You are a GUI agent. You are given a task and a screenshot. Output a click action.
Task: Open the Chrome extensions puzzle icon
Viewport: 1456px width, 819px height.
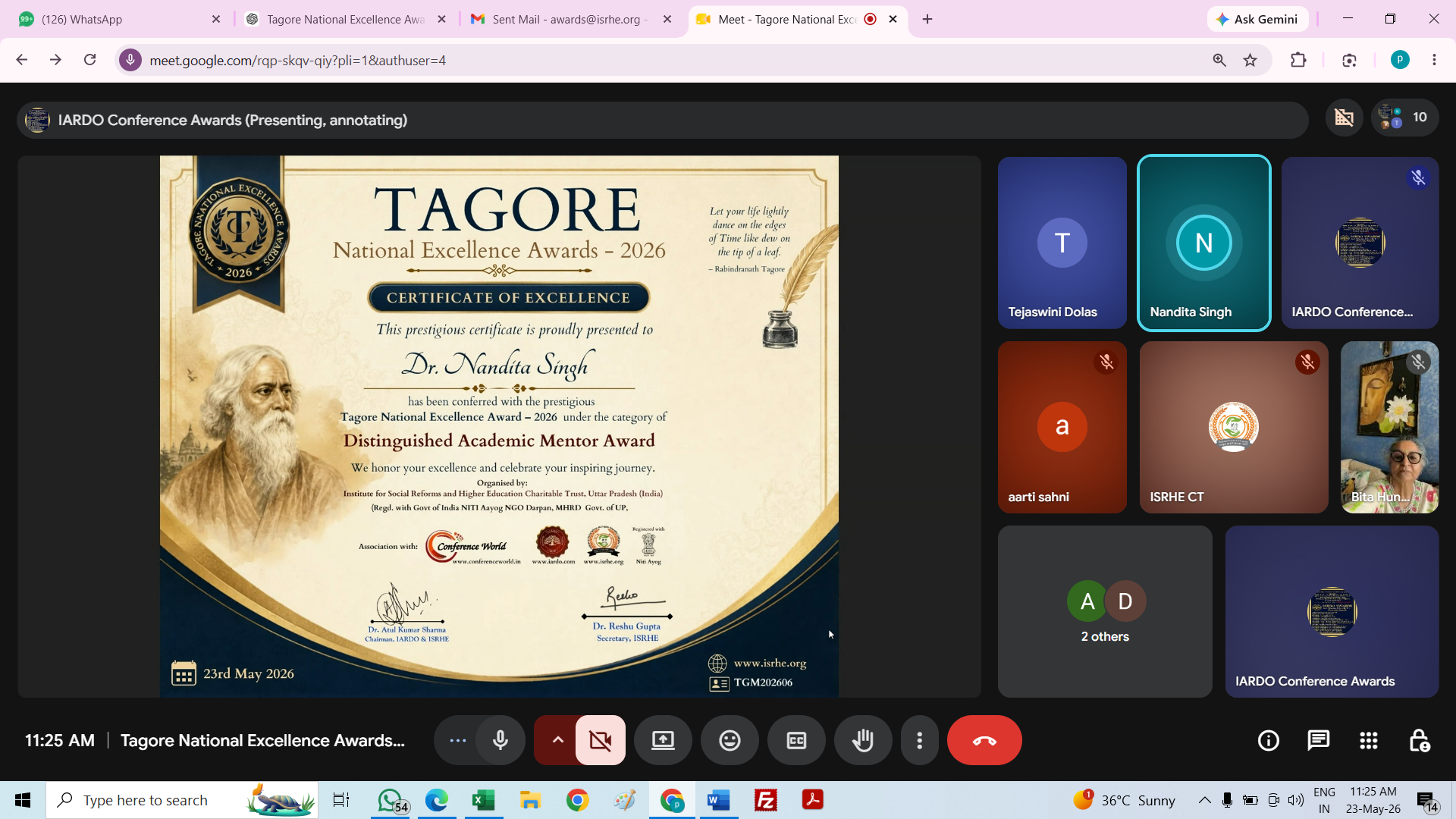[1298, 60]
